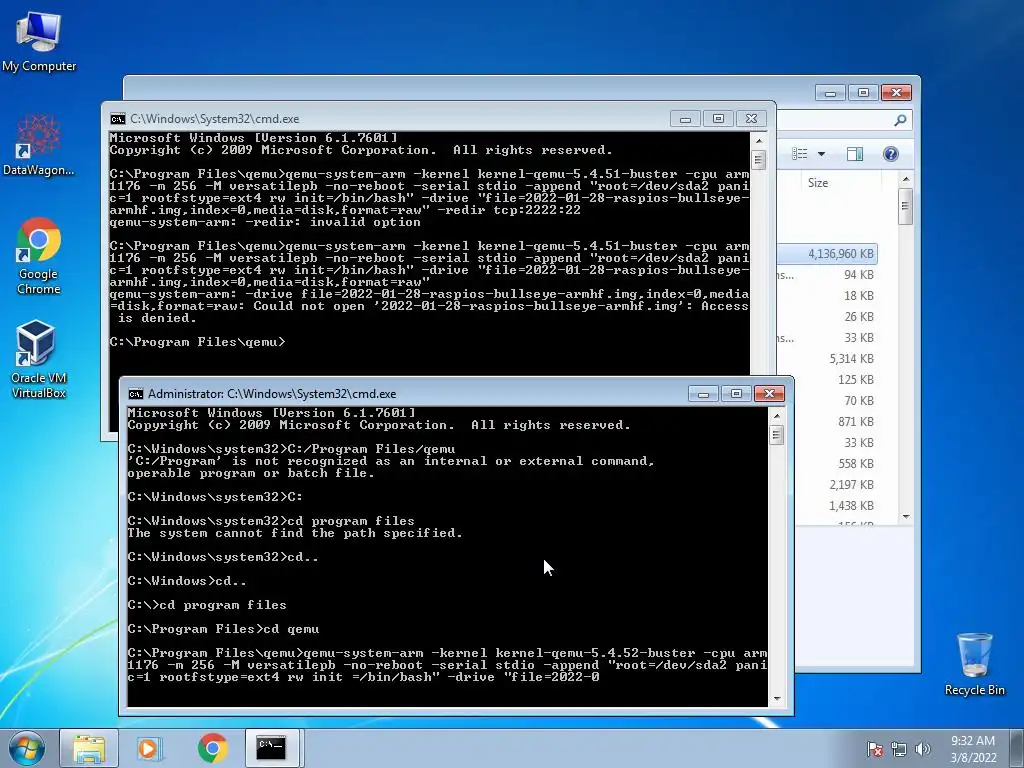1024x768 pixels.
Task: Minimize the back cmd.exe window
Action: tap(685, 119)
